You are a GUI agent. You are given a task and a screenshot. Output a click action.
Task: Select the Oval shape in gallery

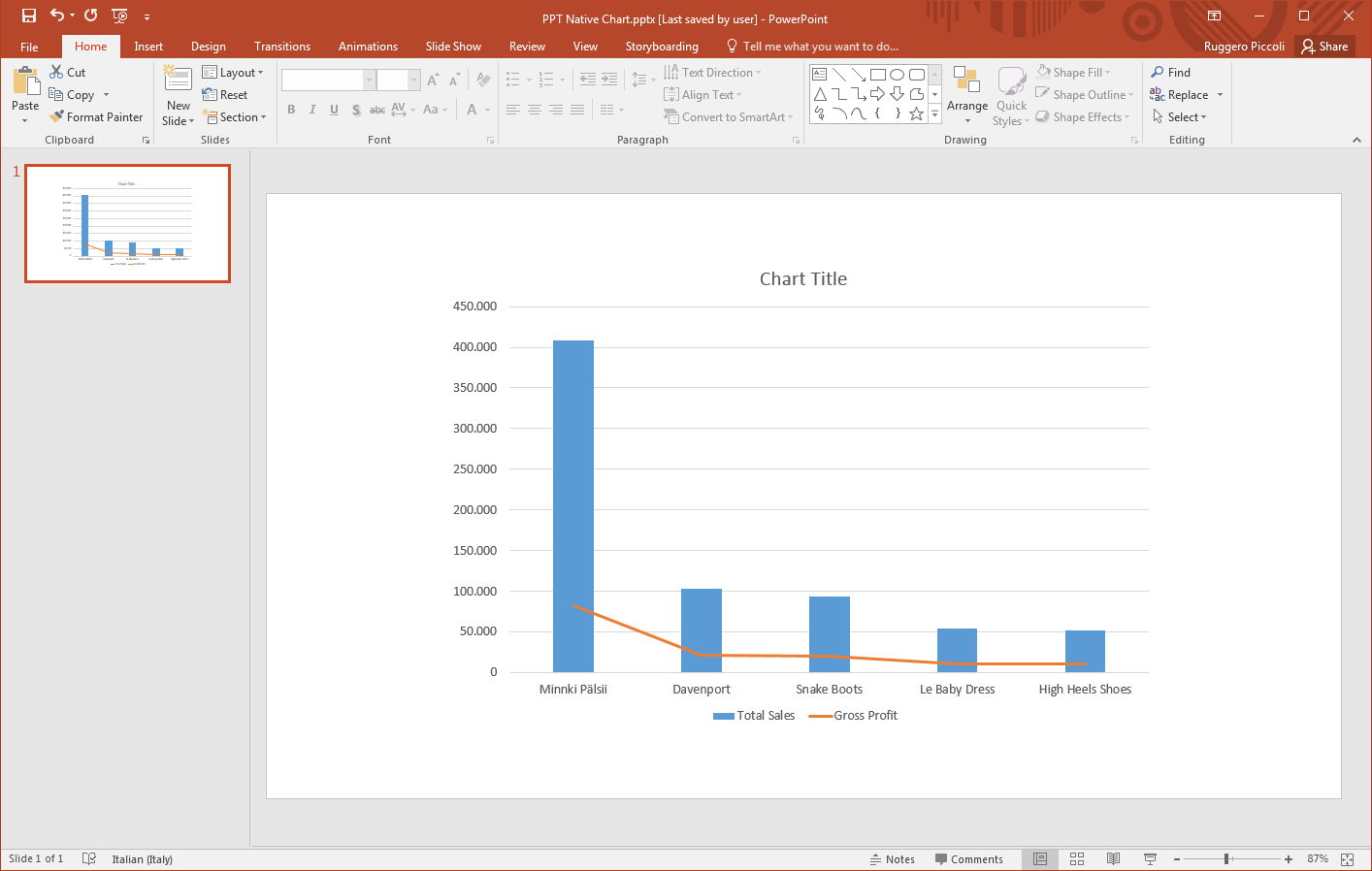898,75
